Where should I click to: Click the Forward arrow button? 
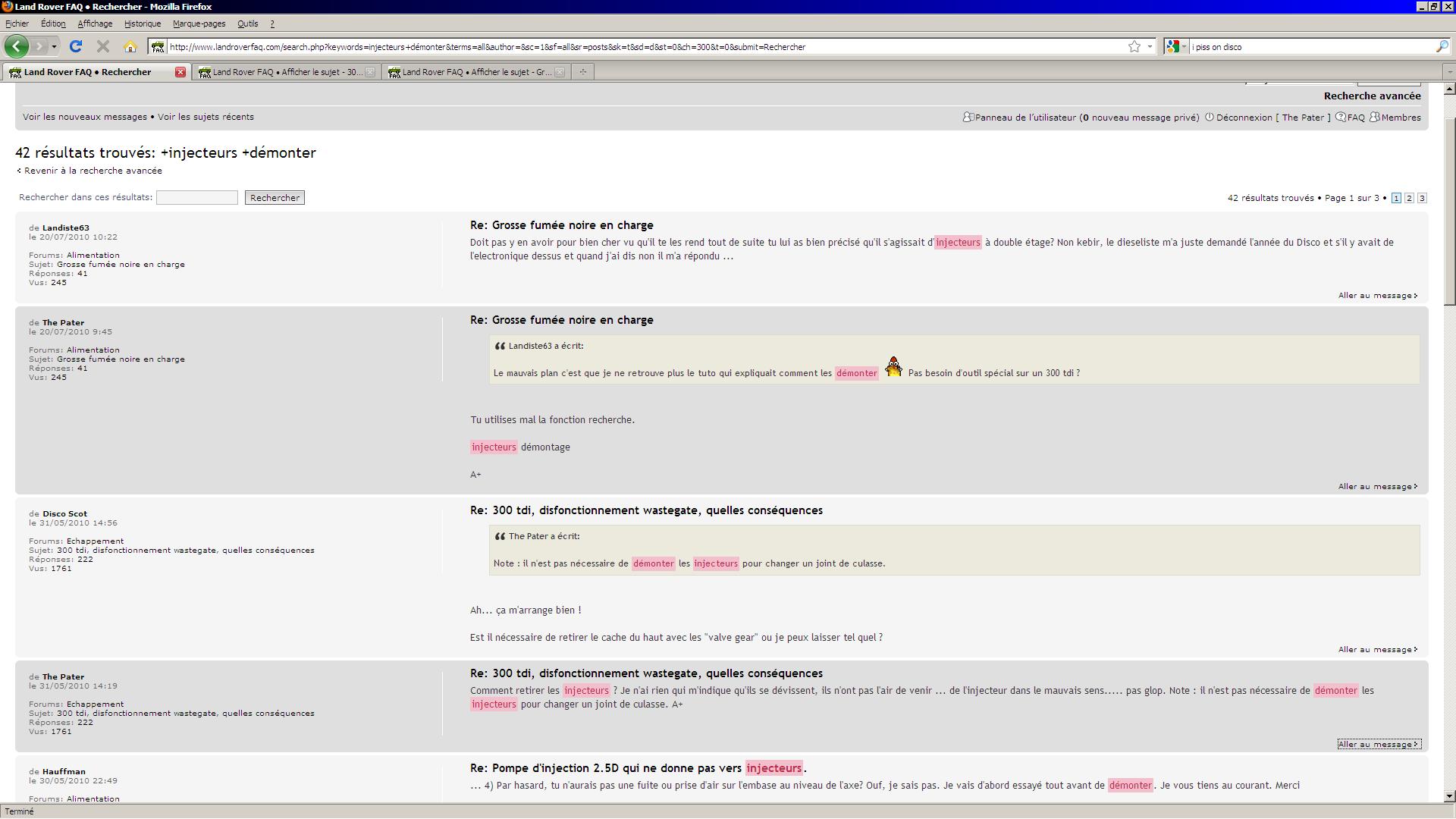tap(39, 47)
